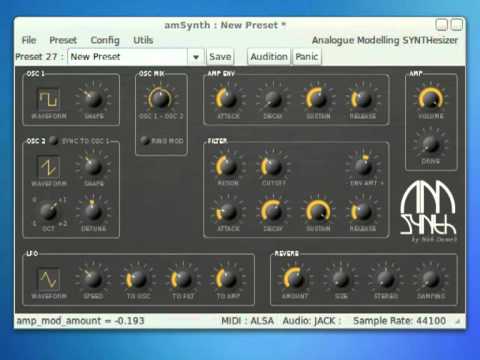
Task: Toggle the Sync to OSC 1 switch
Action: [x=54, y=141]
